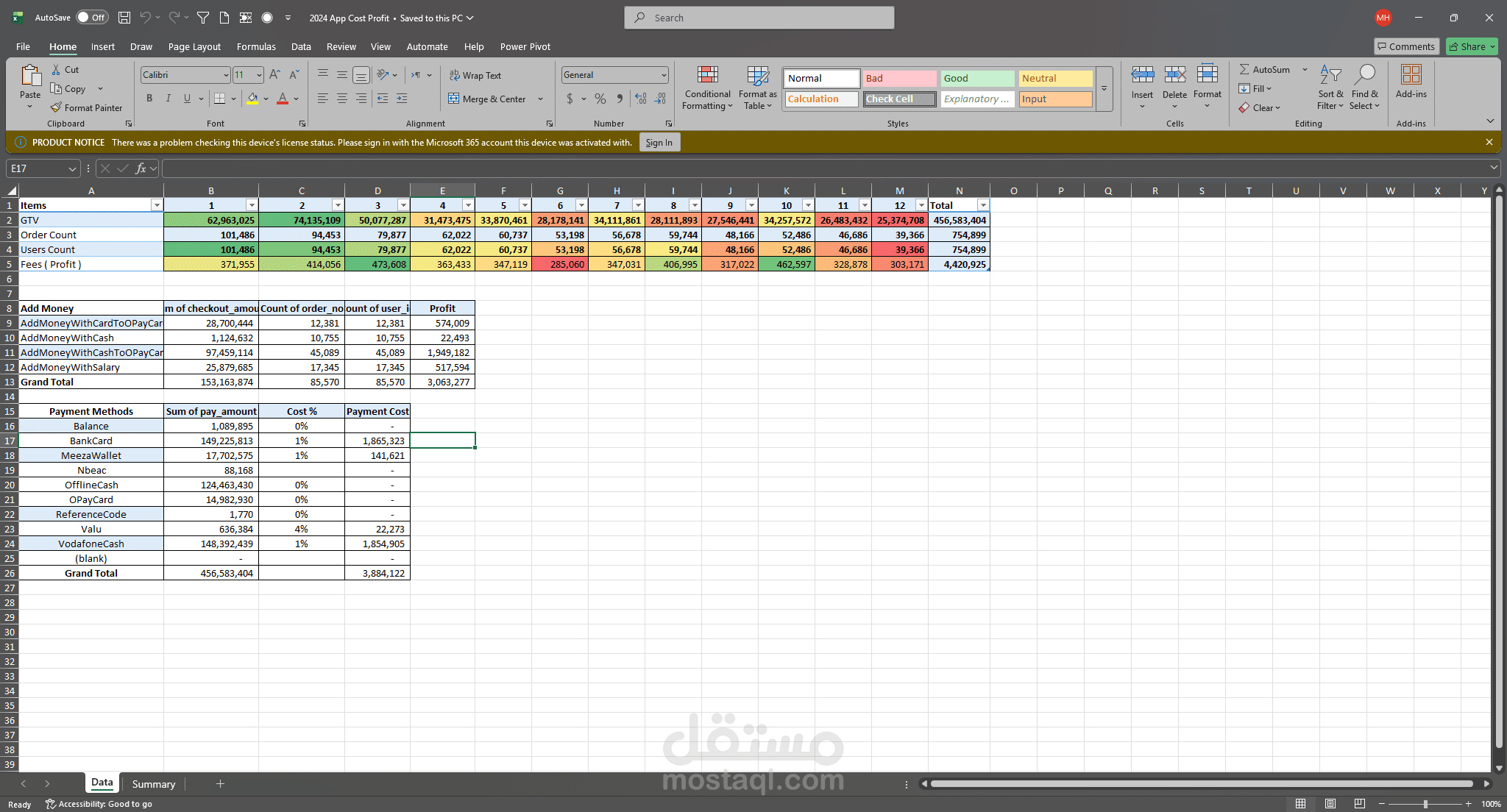The height and width of the screenshot is (812, 1507).
Task: Open the Name Box dropdown
Action: point(72,168)
